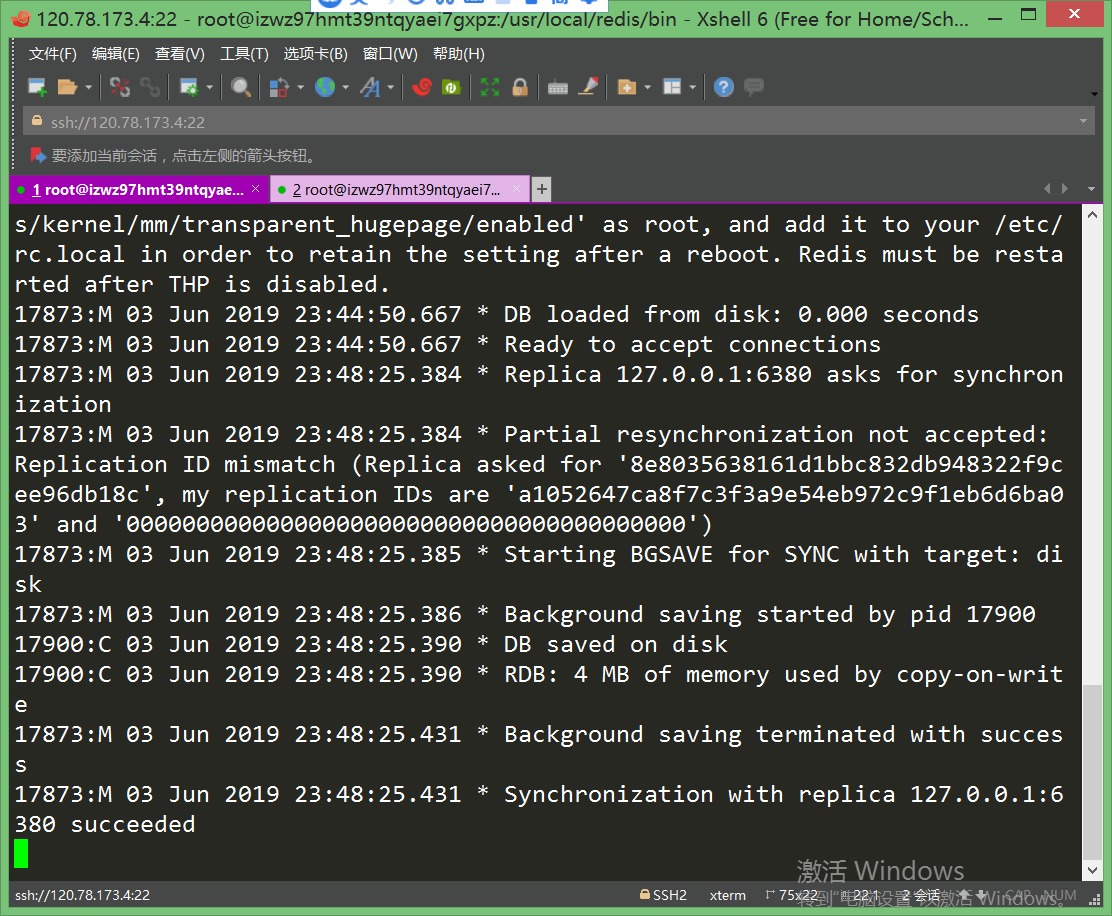Click the add current session flag icon
The height and width of the screenshot is (916, 1112).
38,155
